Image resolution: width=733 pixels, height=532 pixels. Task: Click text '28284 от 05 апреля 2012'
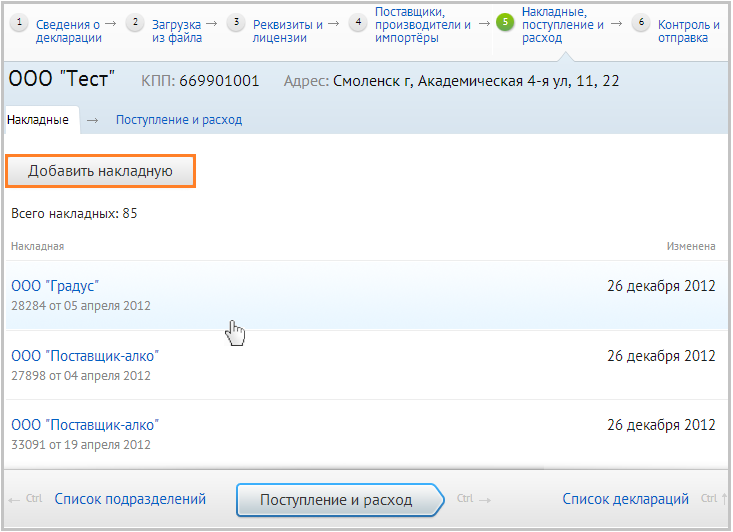tap(81, 306)
